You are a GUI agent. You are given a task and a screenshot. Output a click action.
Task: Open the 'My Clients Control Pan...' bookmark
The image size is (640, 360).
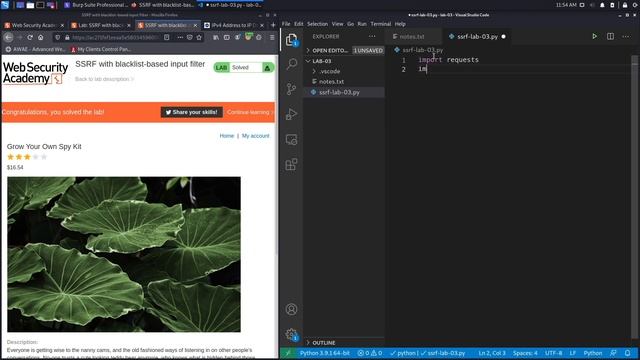[101, 49]
